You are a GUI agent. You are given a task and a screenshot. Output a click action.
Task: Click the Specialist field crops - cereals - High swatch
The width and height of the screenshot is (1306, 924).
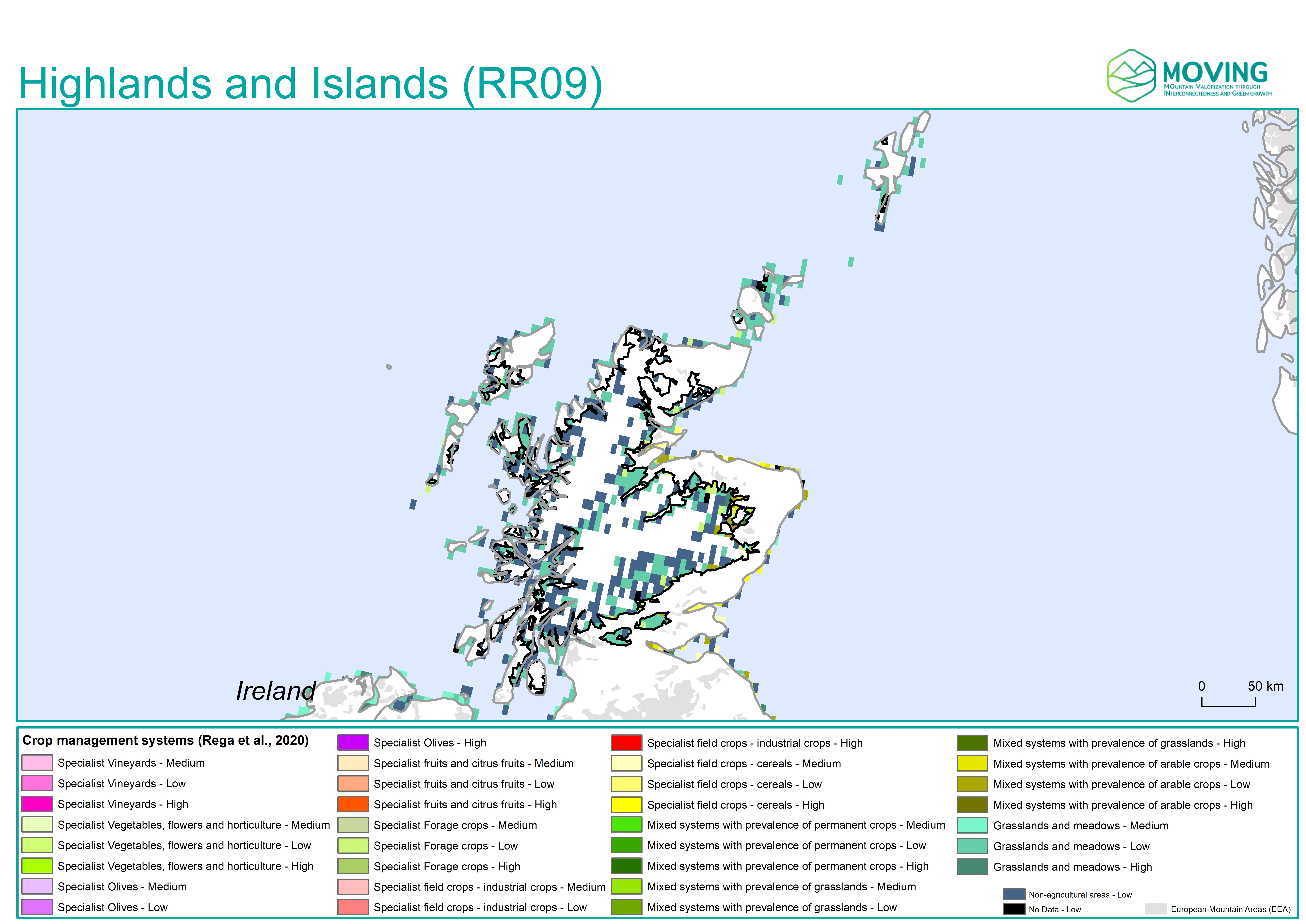pos(627,805)
